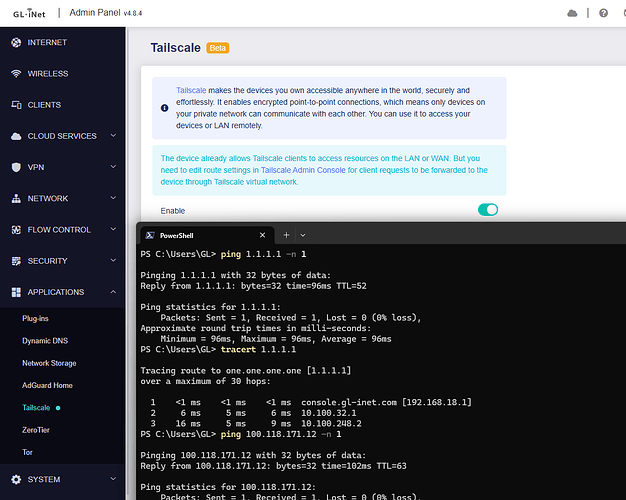Add a new PowerShell tab

point(286,235)
